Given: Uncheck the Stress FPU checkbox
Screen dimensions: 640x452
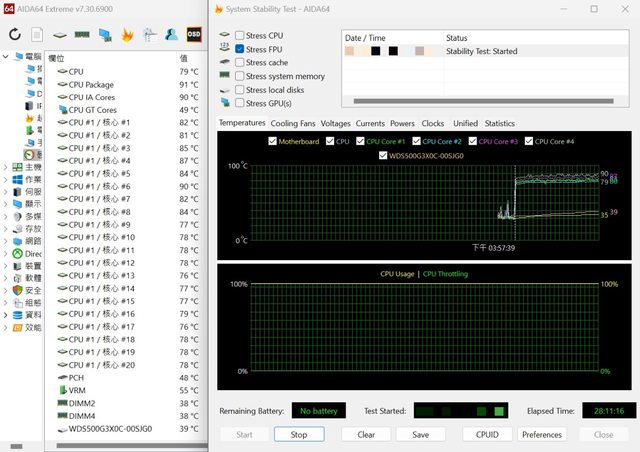Looking at the screenshot, I should click(x=238, y=49).
